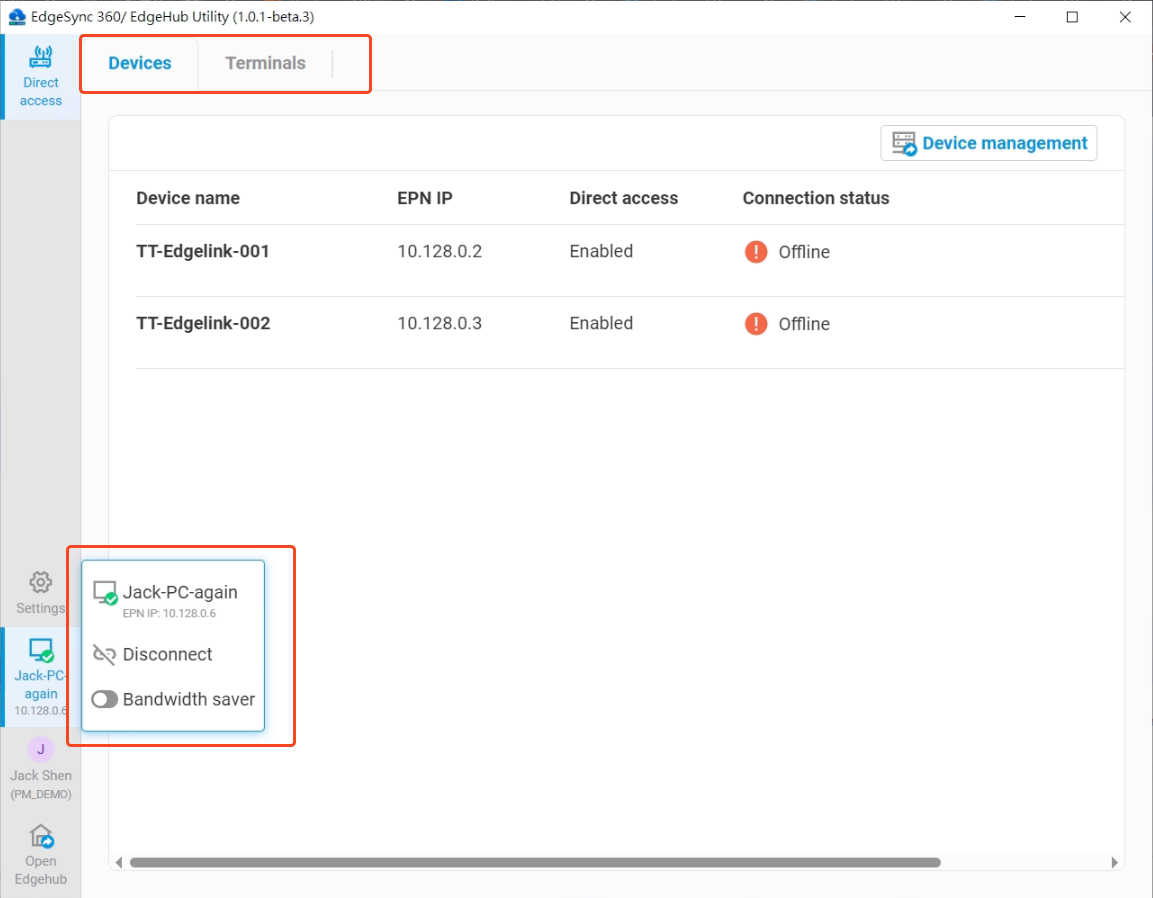Open Edgehub from the sidebar icon
1153x898 pixels.
41,836
